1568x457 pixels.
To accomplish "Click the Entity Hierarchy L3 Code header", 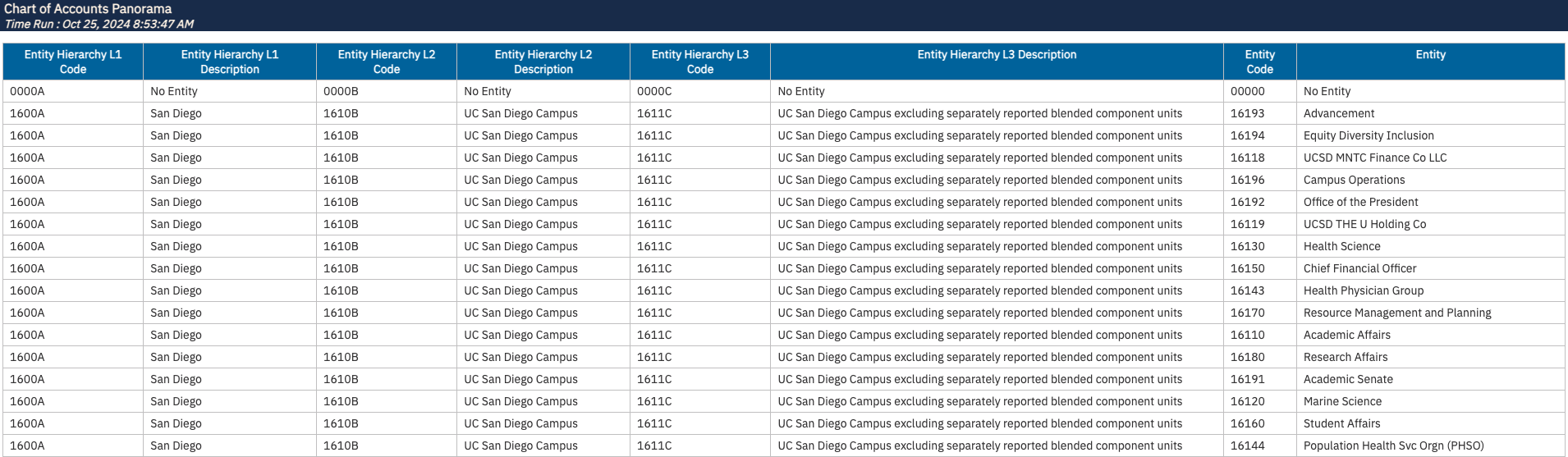I will 700,62.
